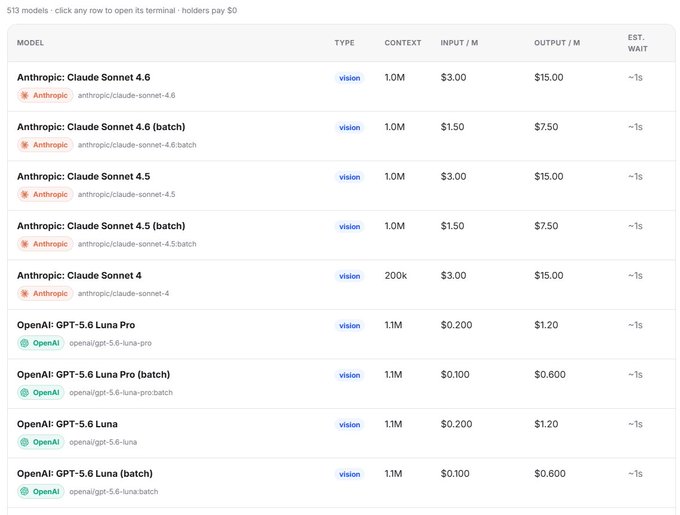Click model ID anthropic/claude-sonnet-4
This screenshot has width=680, height=515.
(x=124, y=293)
